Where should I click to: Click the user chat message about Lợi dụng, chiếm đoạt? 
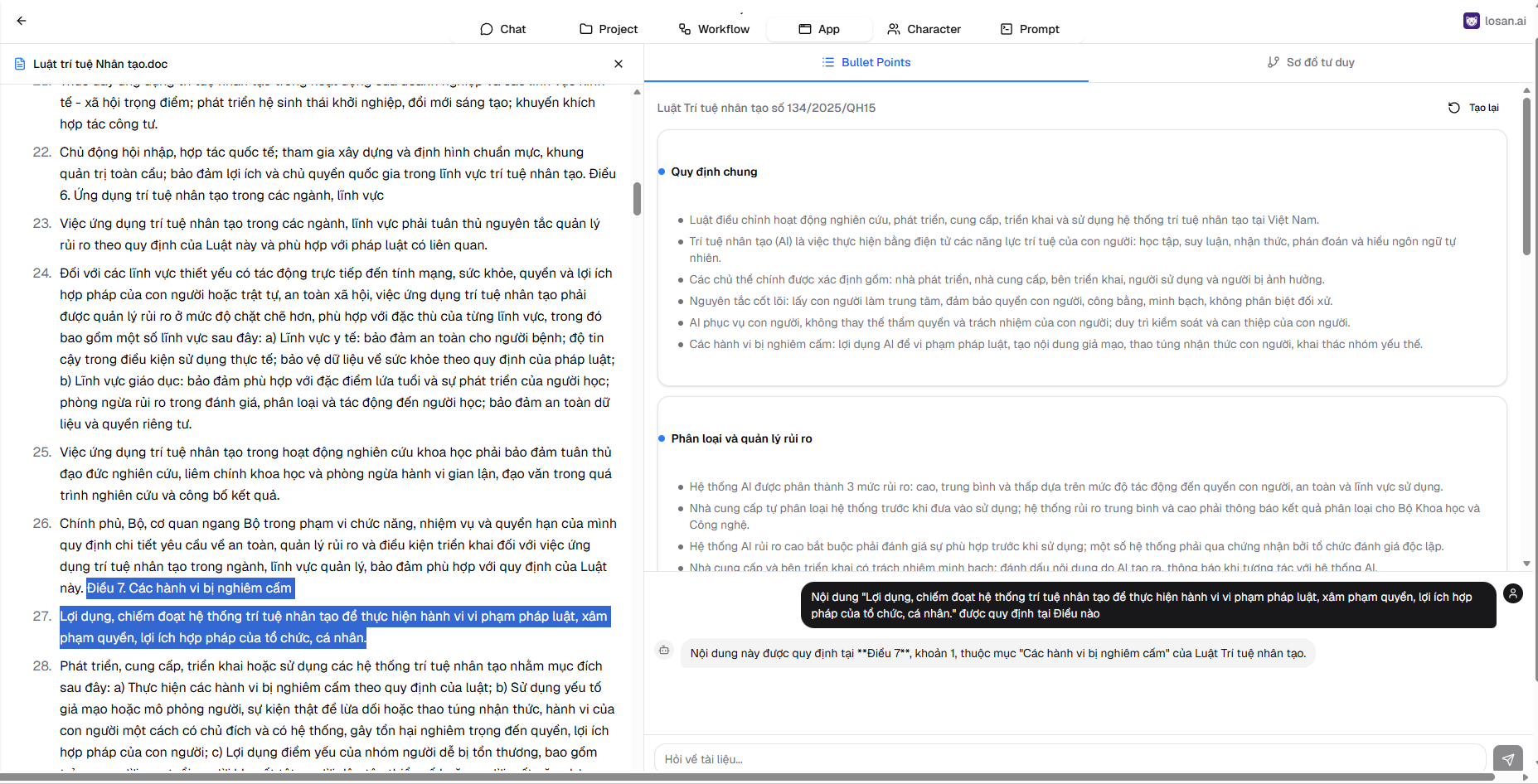coord(1148,605)
